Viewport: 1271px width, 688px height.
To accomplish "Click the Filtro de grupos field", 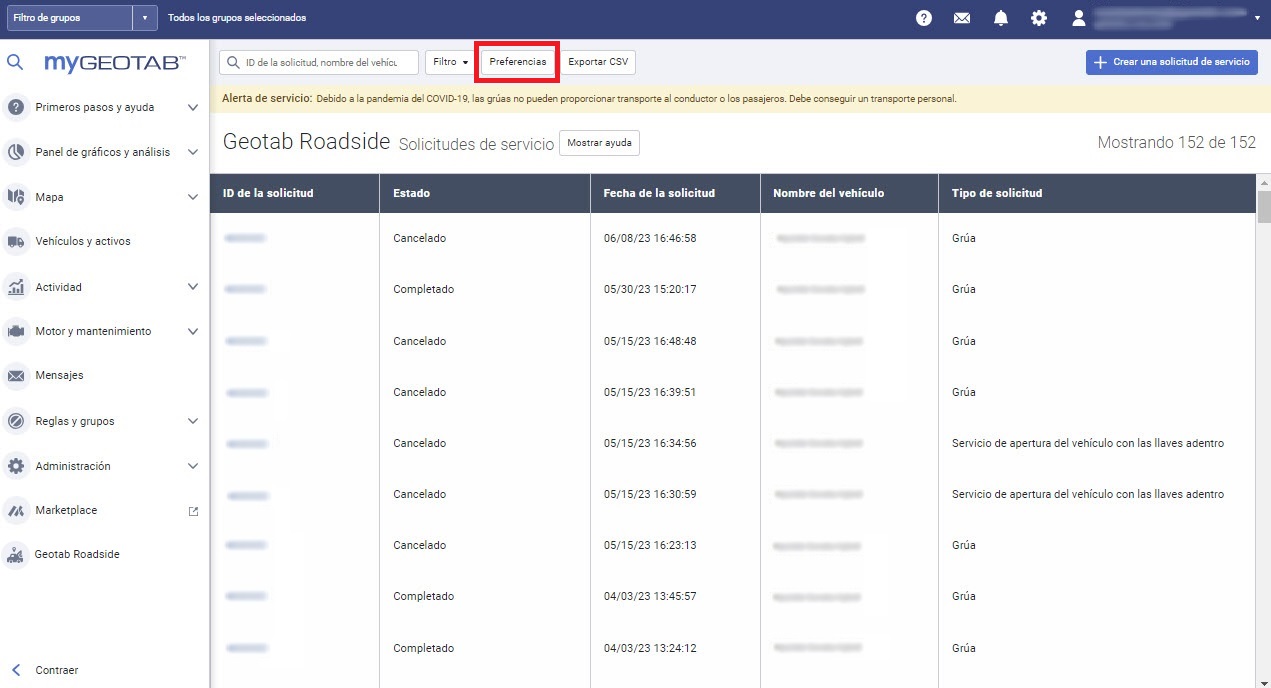I will tap(69, 18).
